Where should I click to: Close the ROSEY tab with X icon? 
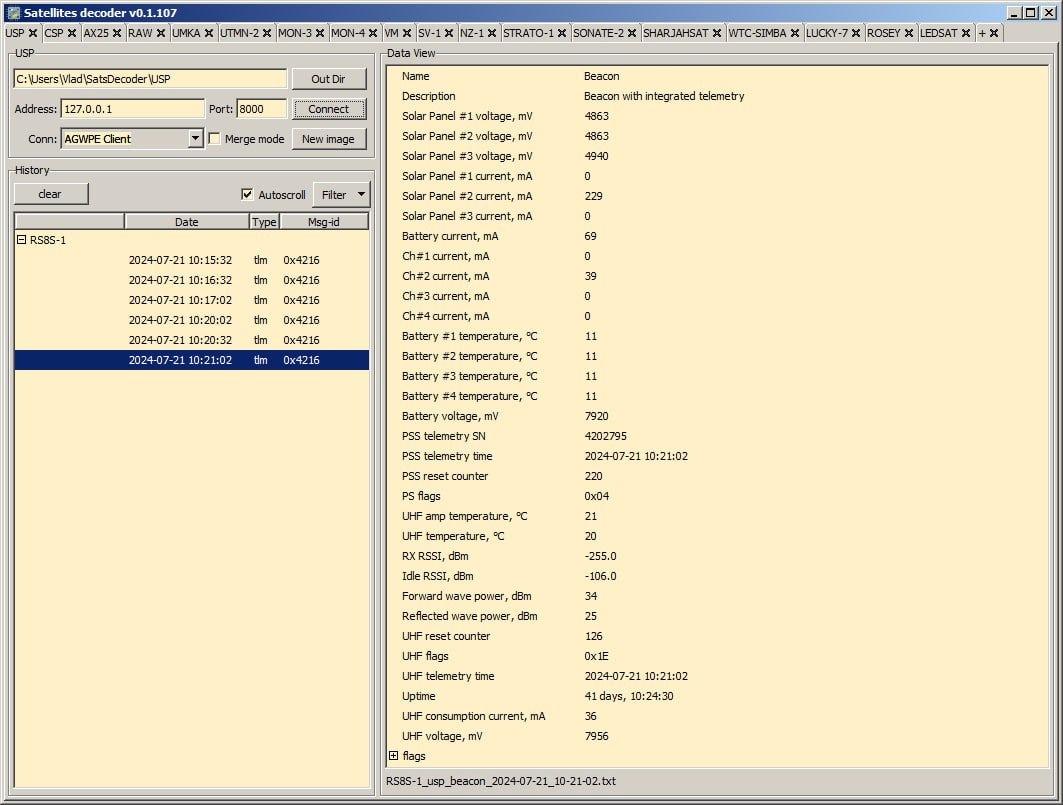(x=909, y=33)
